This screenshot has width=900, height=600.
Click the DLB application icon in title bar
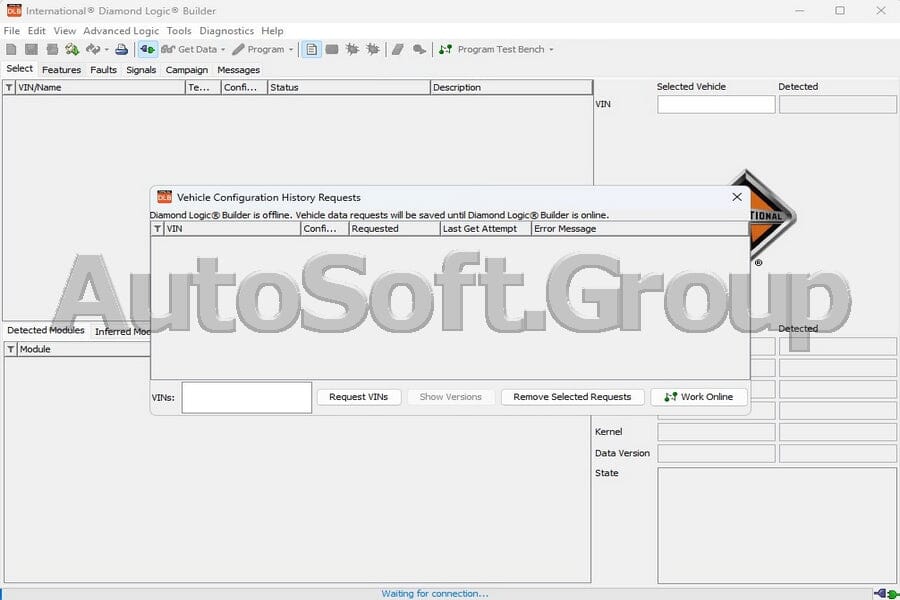12,10
